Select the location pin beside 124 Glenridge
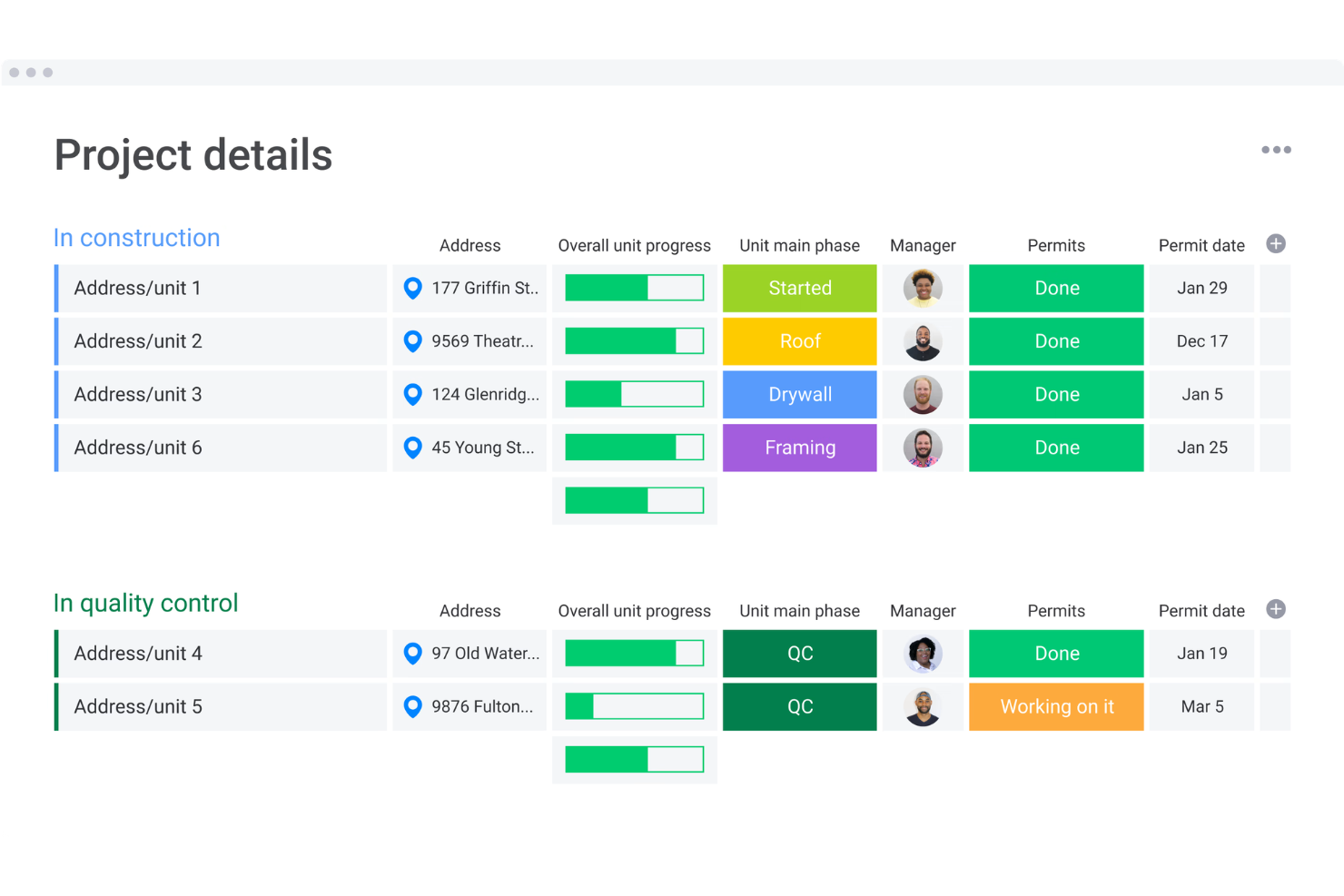 click(413, 394)
